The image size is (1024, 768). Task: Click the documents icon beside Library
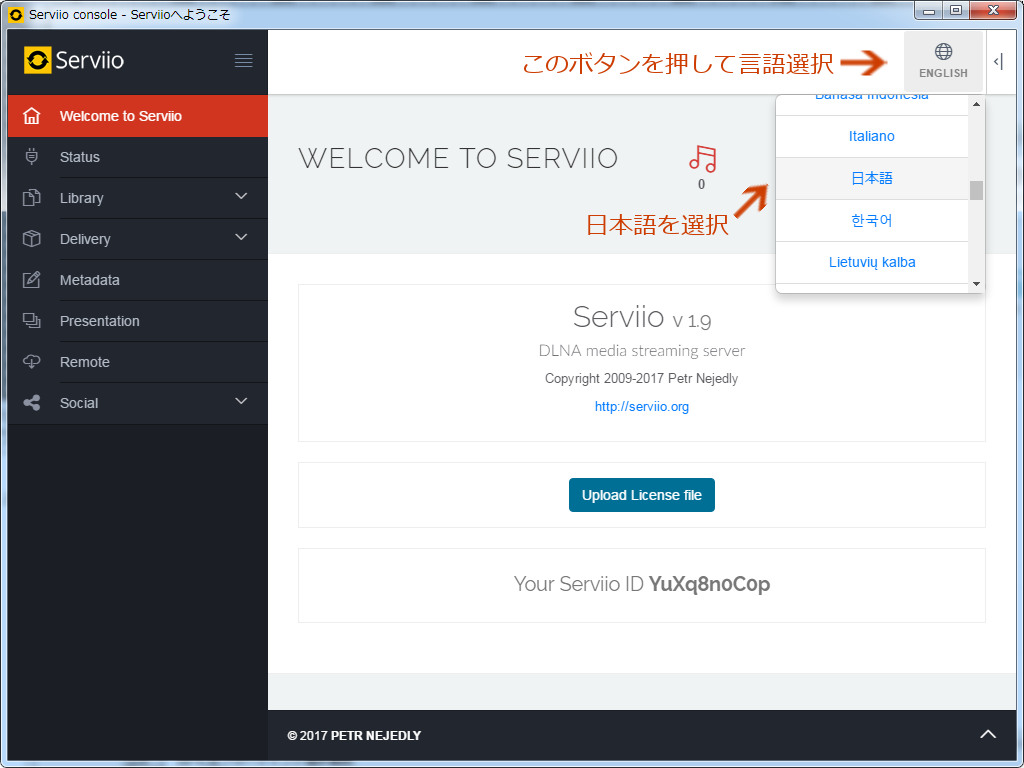(x=31, y=198)
